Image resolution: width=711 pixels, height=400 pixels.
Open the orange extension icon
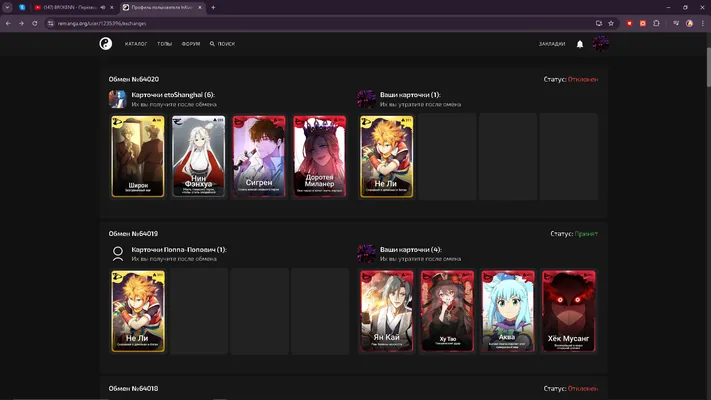point(643,23)
